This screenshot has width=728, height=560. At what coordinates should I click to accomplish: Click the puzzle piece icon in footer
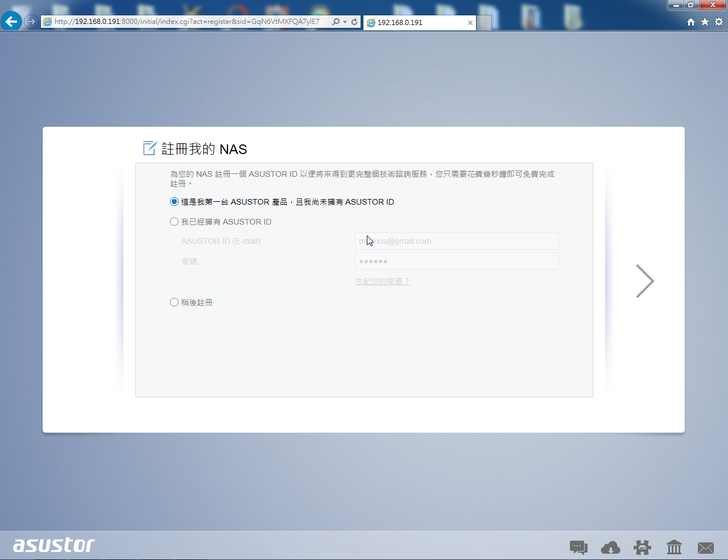pos(642,547)
